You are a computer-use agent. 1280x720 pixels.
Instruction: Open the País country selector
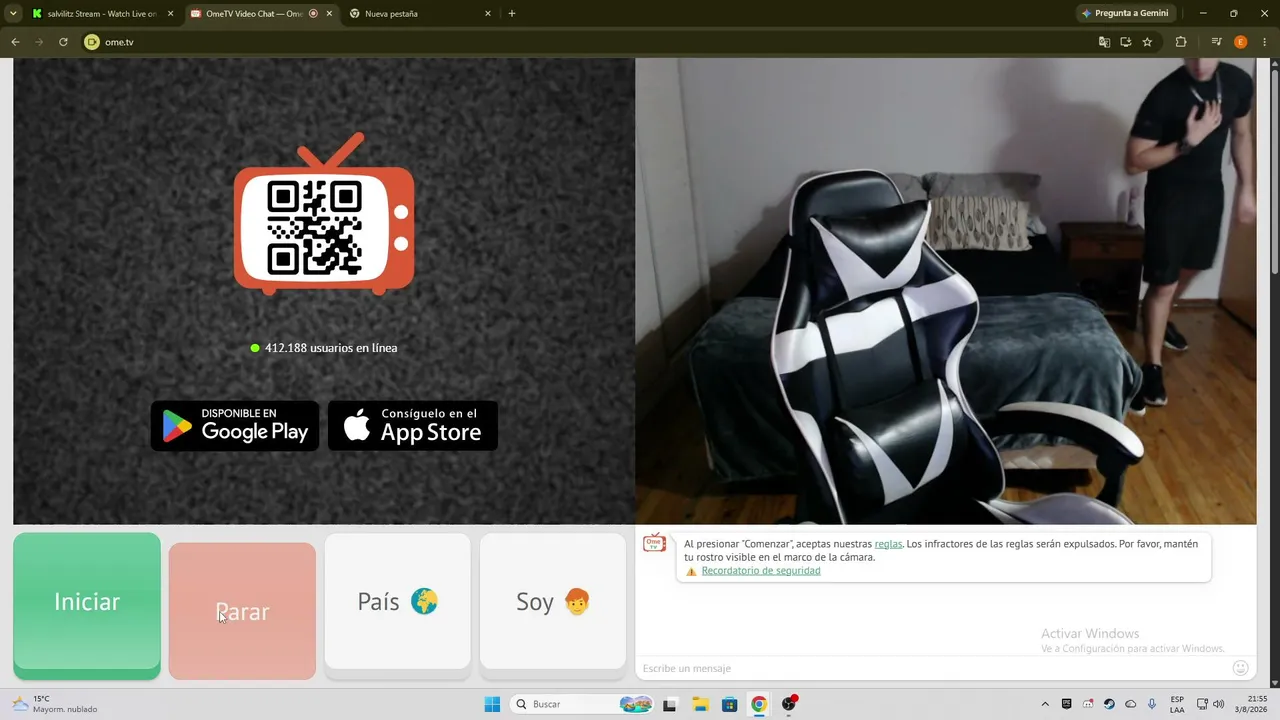click(x=397, y=601)
